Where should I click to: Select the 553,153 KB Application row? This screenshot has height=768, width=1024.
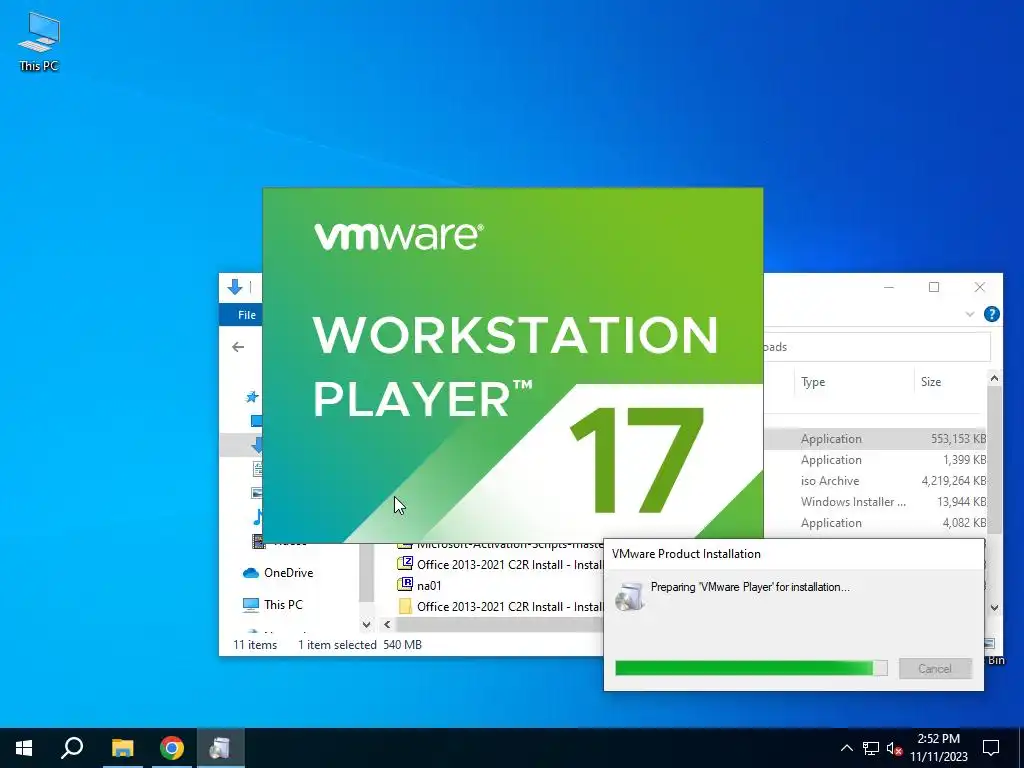coord(874,439)
